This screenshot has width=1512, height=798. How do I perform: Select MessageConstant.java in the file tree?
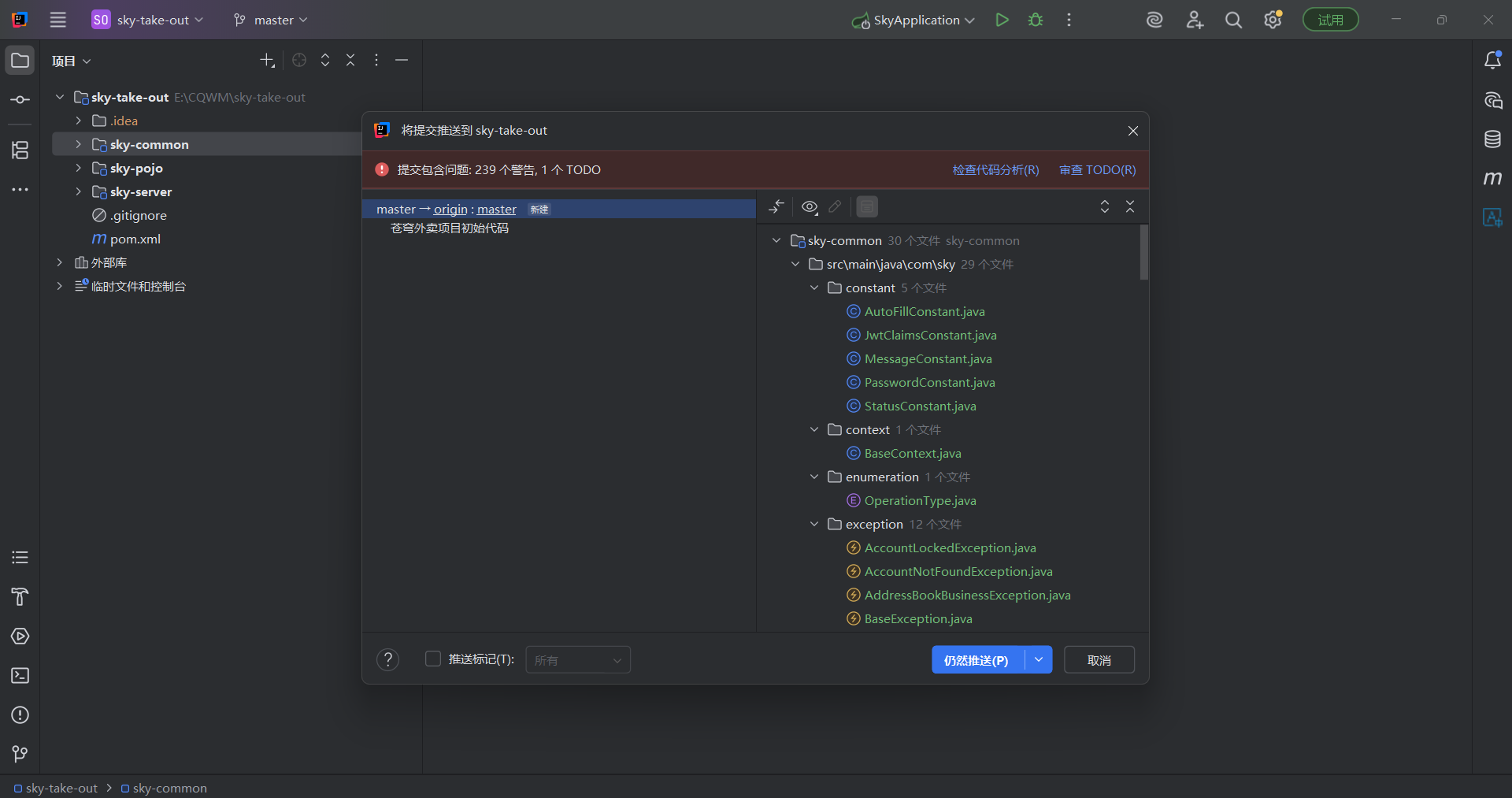coord(928,359)
